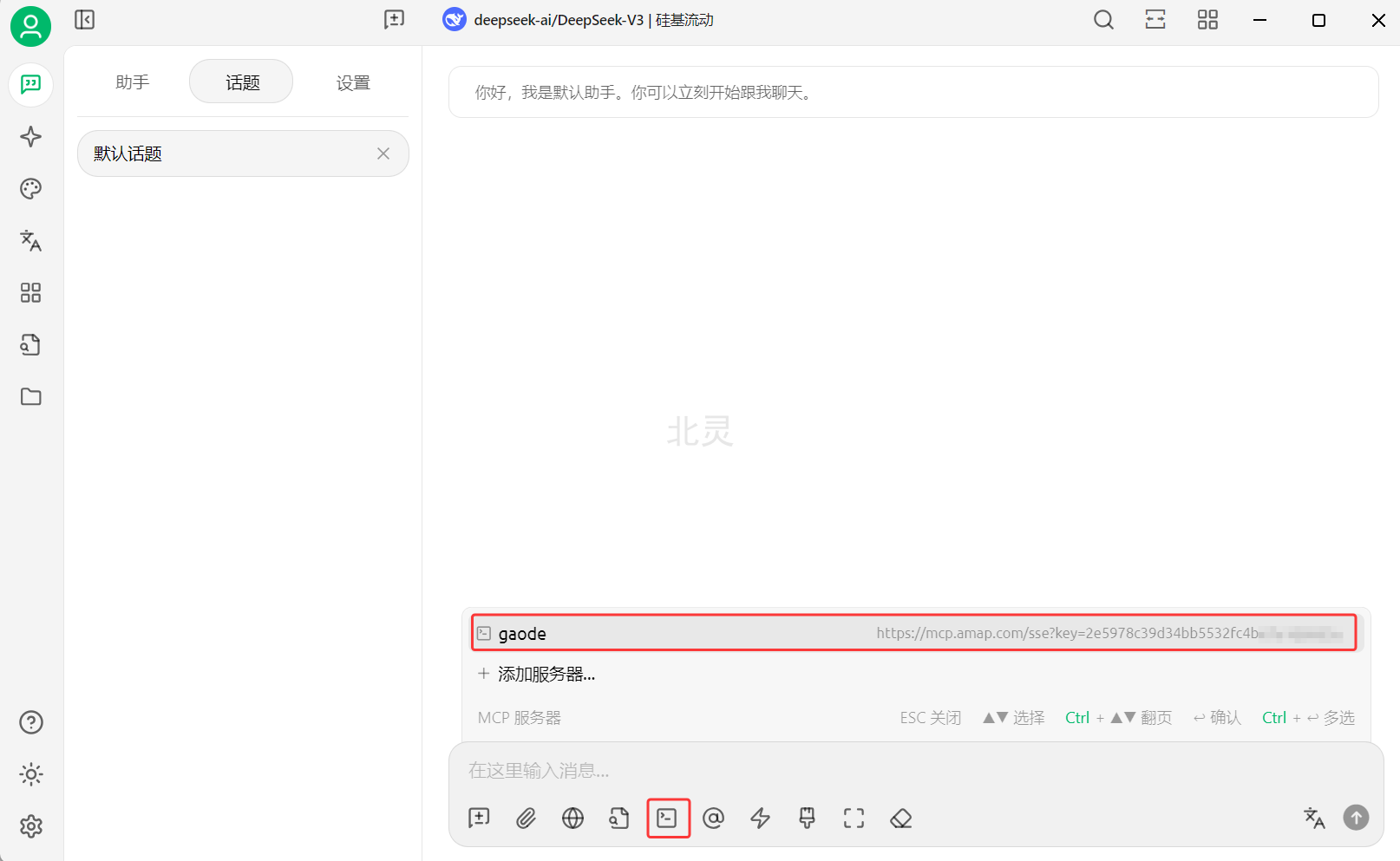Screen dimensions: 1400x861
Task: Delete the 默认话题 topic with X
Action: (383, 153)
